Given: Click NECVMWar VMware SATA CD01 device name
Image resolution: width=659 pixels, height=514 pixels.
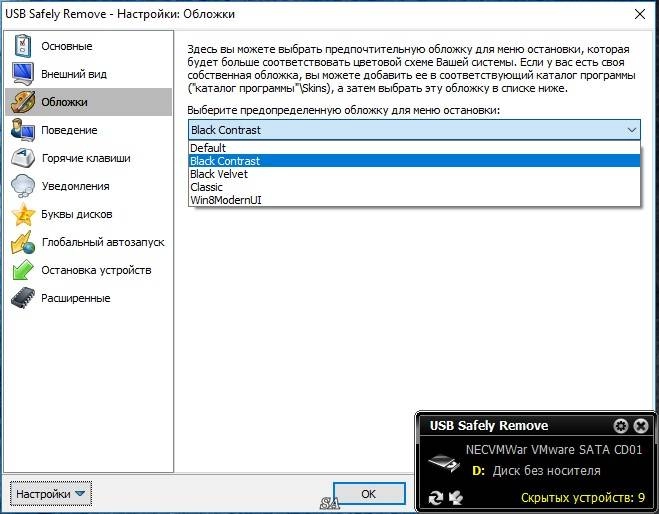Looking at the screenshot, I should coord(554,450).
